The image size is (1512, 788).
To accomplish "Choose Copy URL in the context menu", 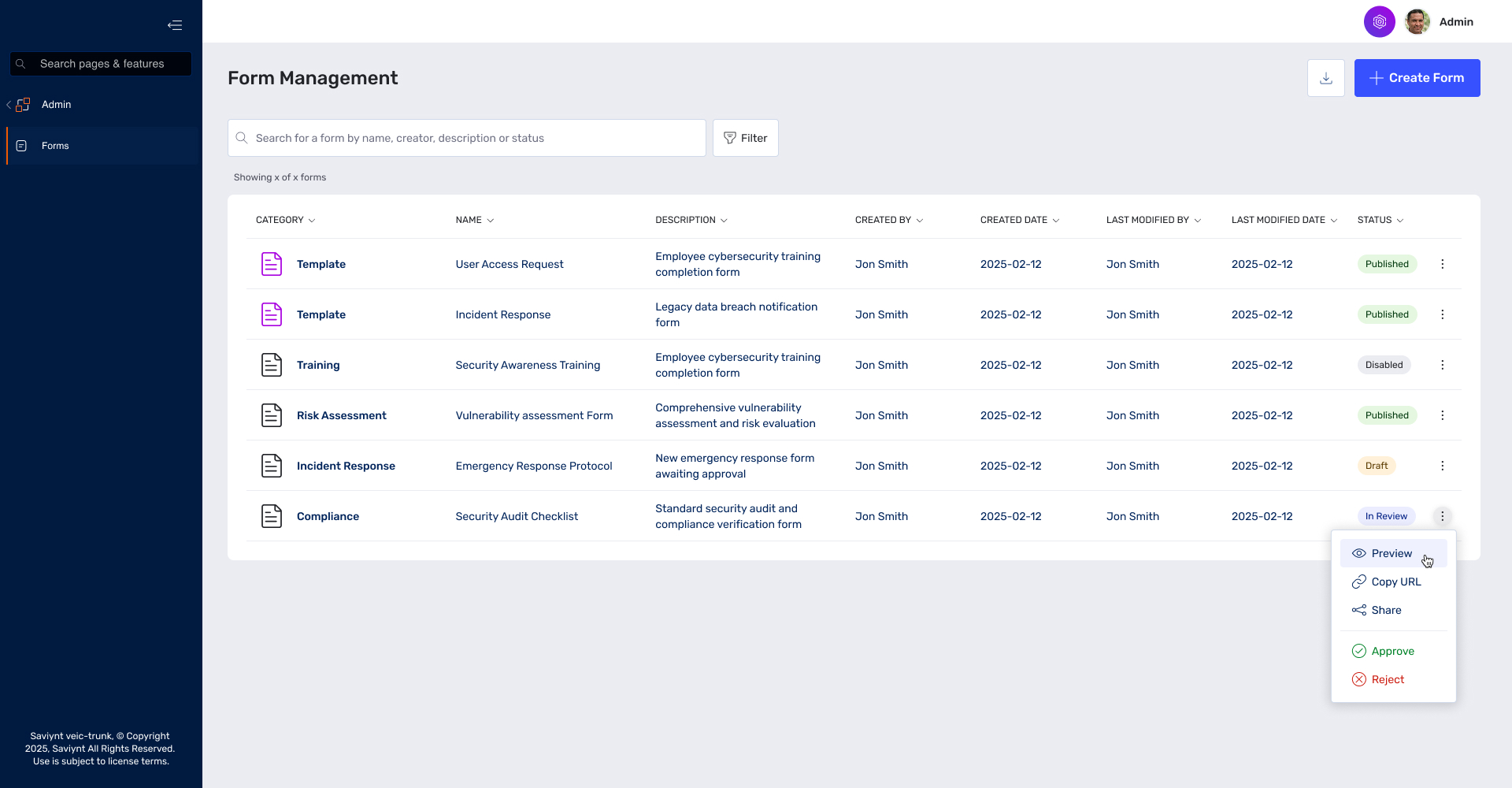I will 1395,582.
